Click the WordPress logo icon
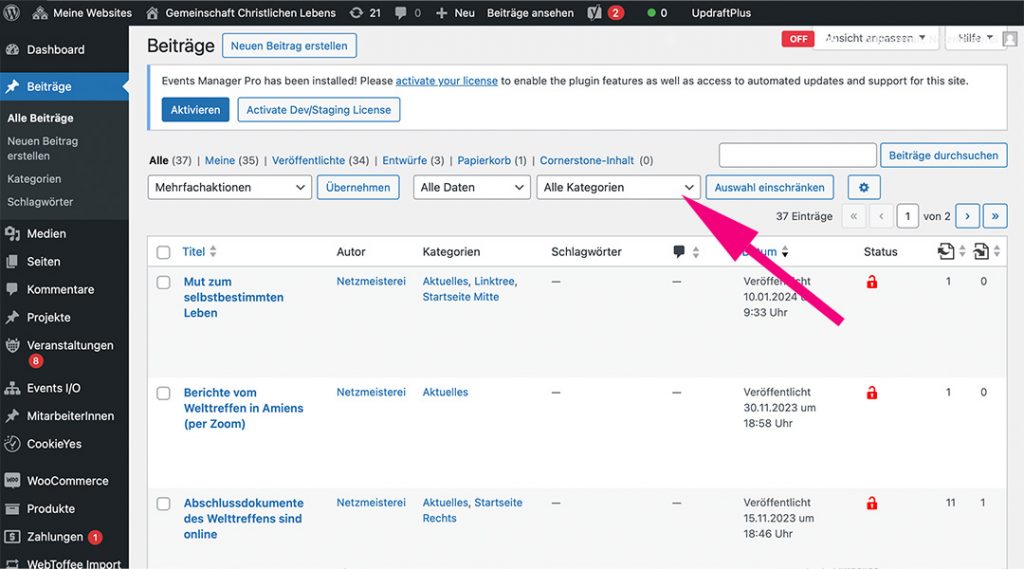Image resolution: width=1024 pixels, height=569 pixels. pyautogui.click(x=13, y=13)
